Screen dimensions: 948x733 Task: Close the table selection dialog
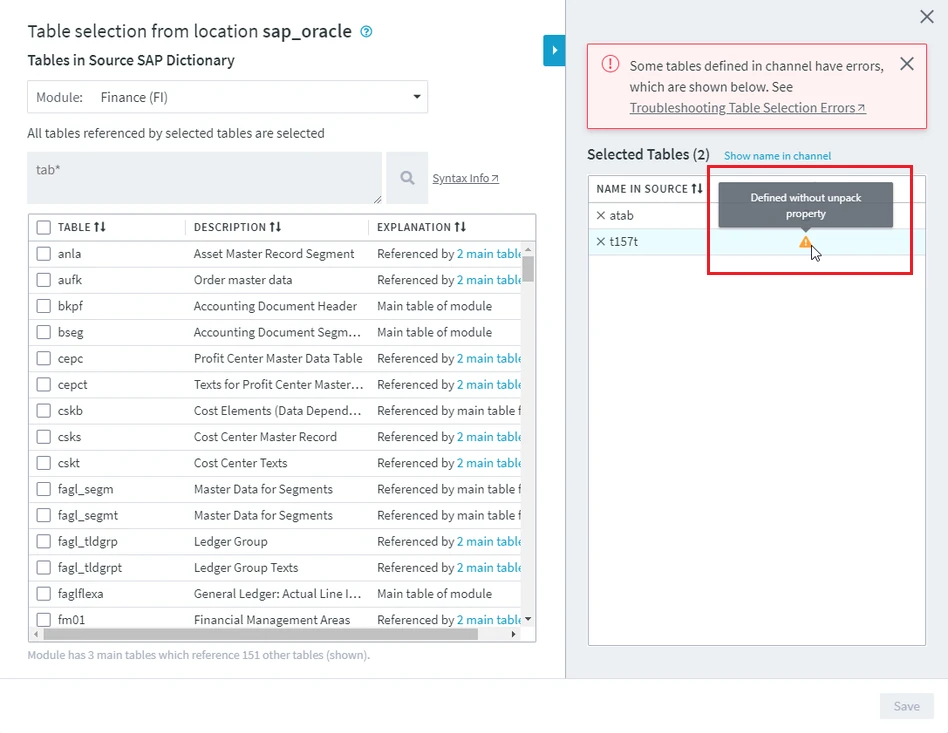click(926, 17)
